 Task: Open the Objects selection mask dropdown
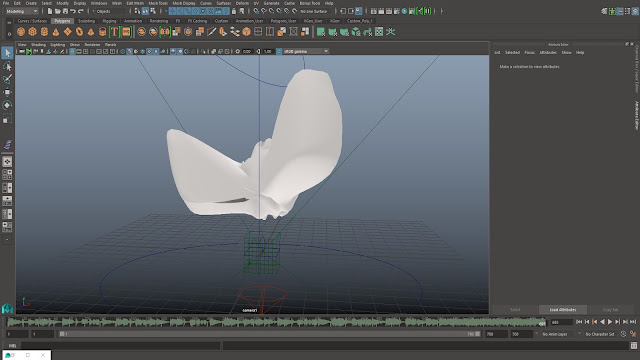[108, 11]
